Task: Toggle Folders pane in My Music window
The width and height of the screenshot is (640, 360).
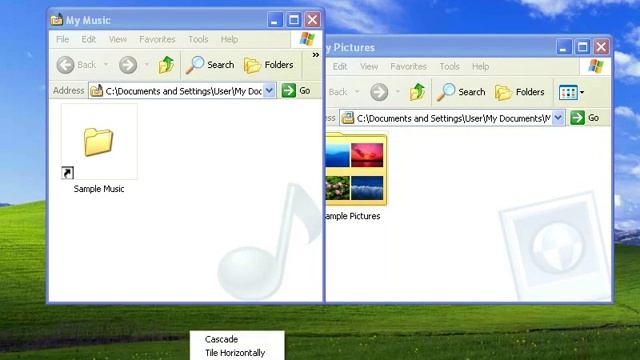Action: 269,65
